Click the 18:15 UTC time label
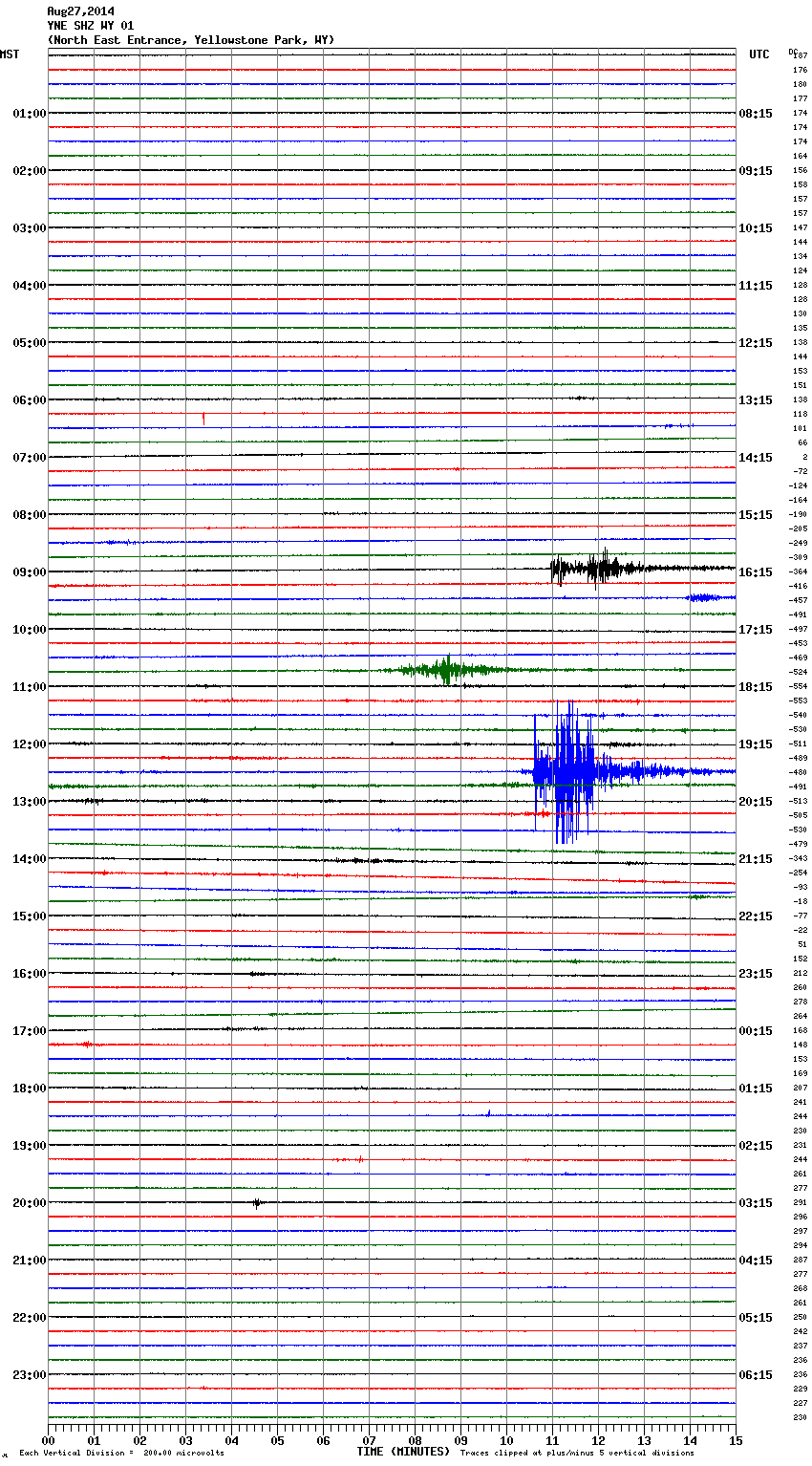 point(756,687)
